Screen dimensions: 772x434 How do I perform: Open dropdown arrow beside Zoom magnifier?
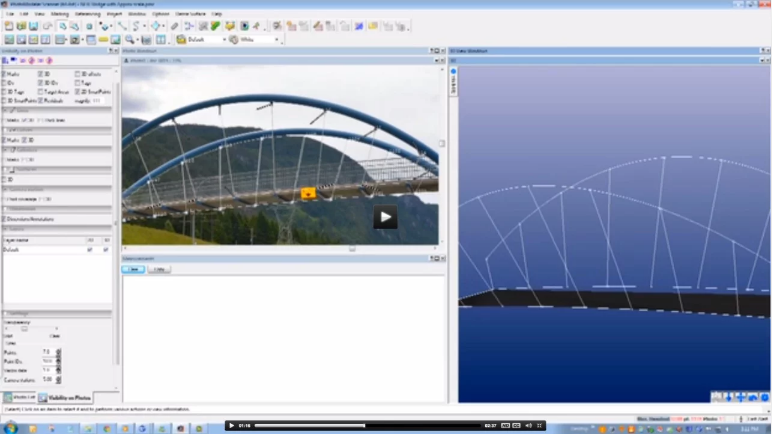click(x=137, y=39)
